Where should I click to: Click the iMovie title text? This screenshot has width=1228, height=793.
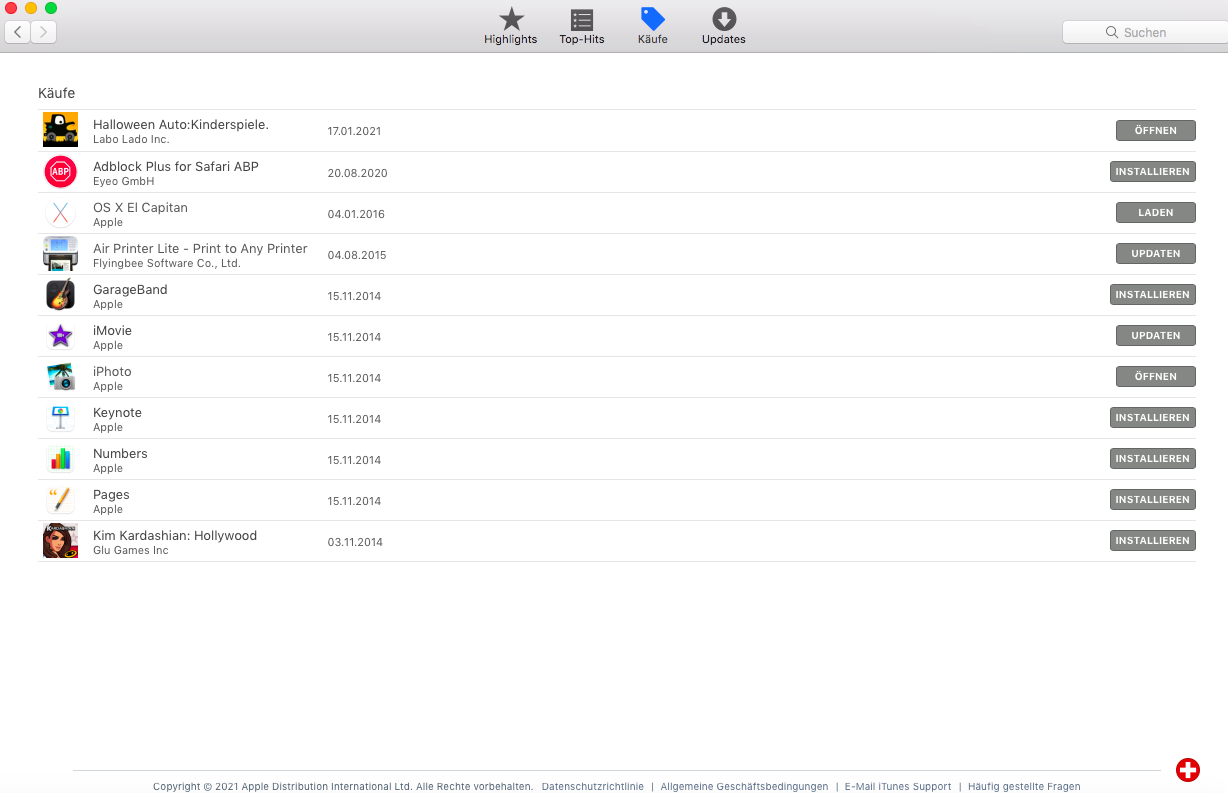coord(112,330)
